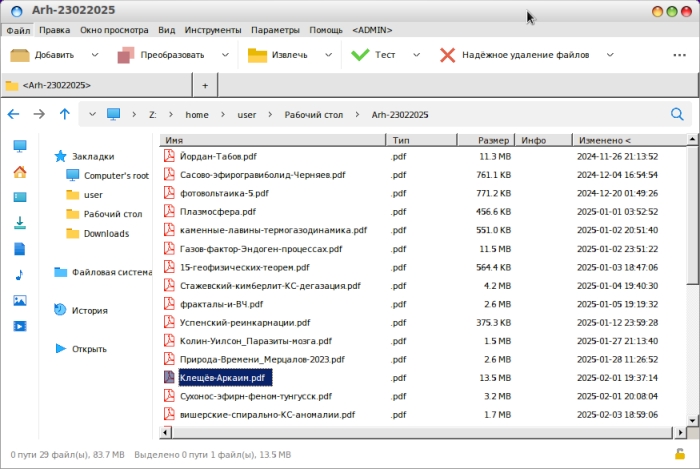Image resolution: width=700 pixels, height=469 pixels.
Task: Click the vertical scrollbar up arrow
Action: 692,140
